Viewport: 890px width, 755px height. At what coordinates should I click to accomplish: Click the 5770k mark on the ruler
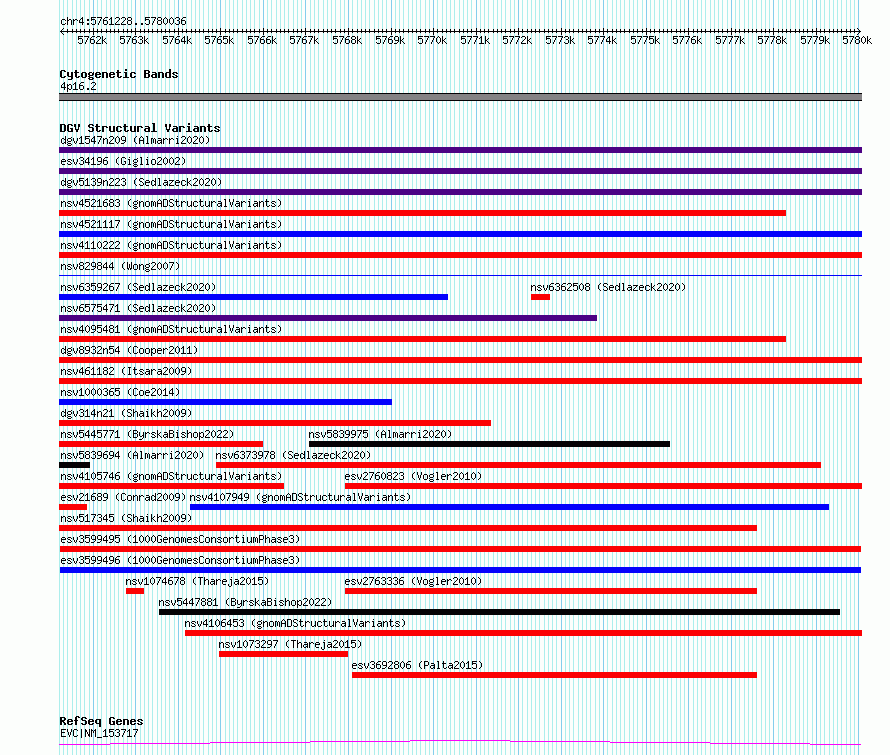coord(432,40)
